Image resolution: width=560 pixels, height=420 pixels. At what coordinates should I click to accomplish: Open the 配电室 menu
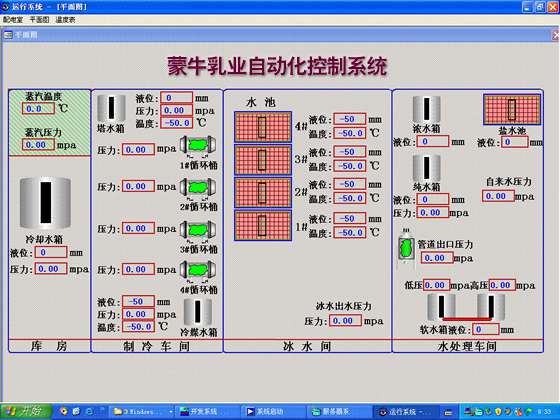[x=13, y=20]
